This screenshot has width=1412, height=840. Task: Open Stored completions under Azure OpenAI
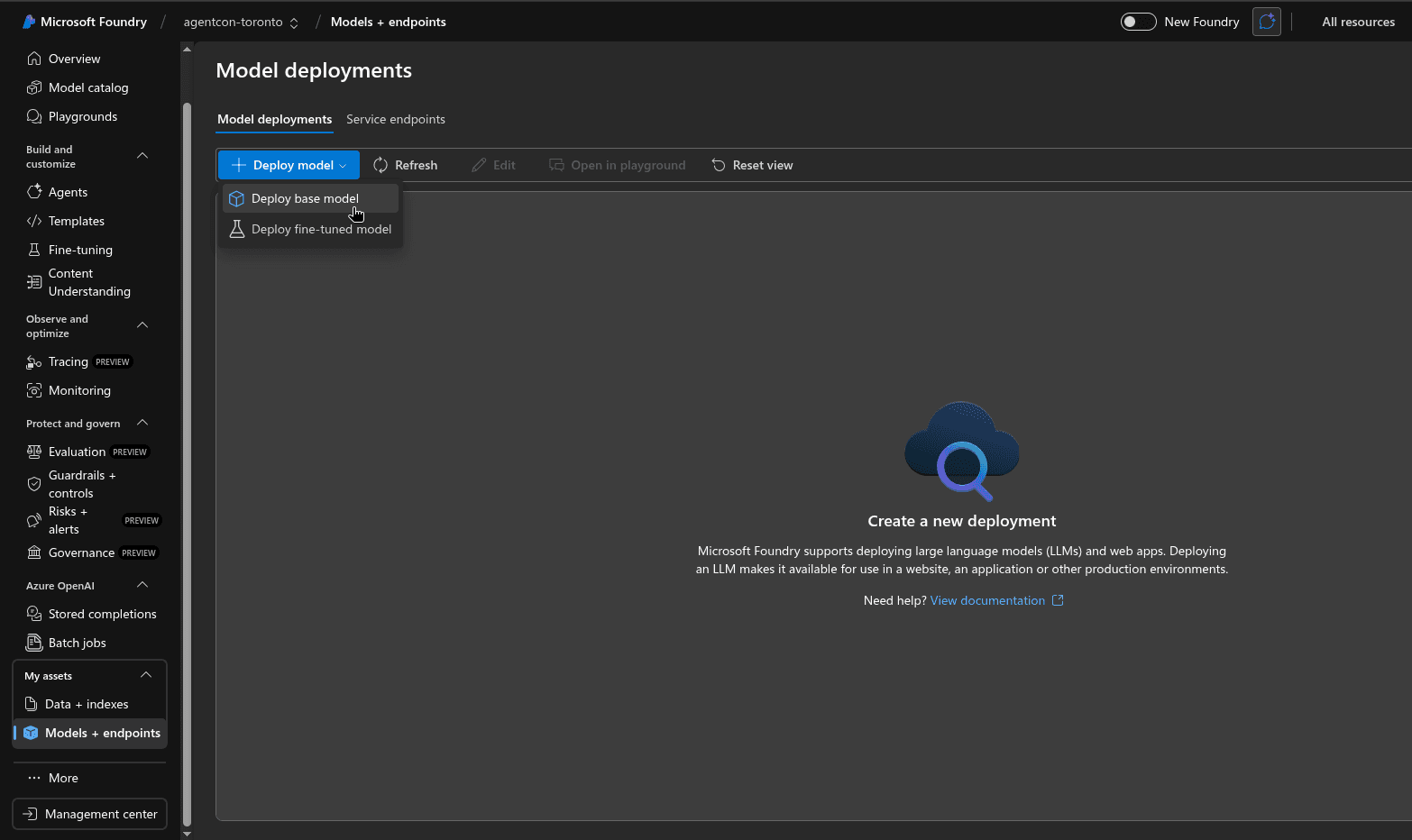click(x=101, y=613)
